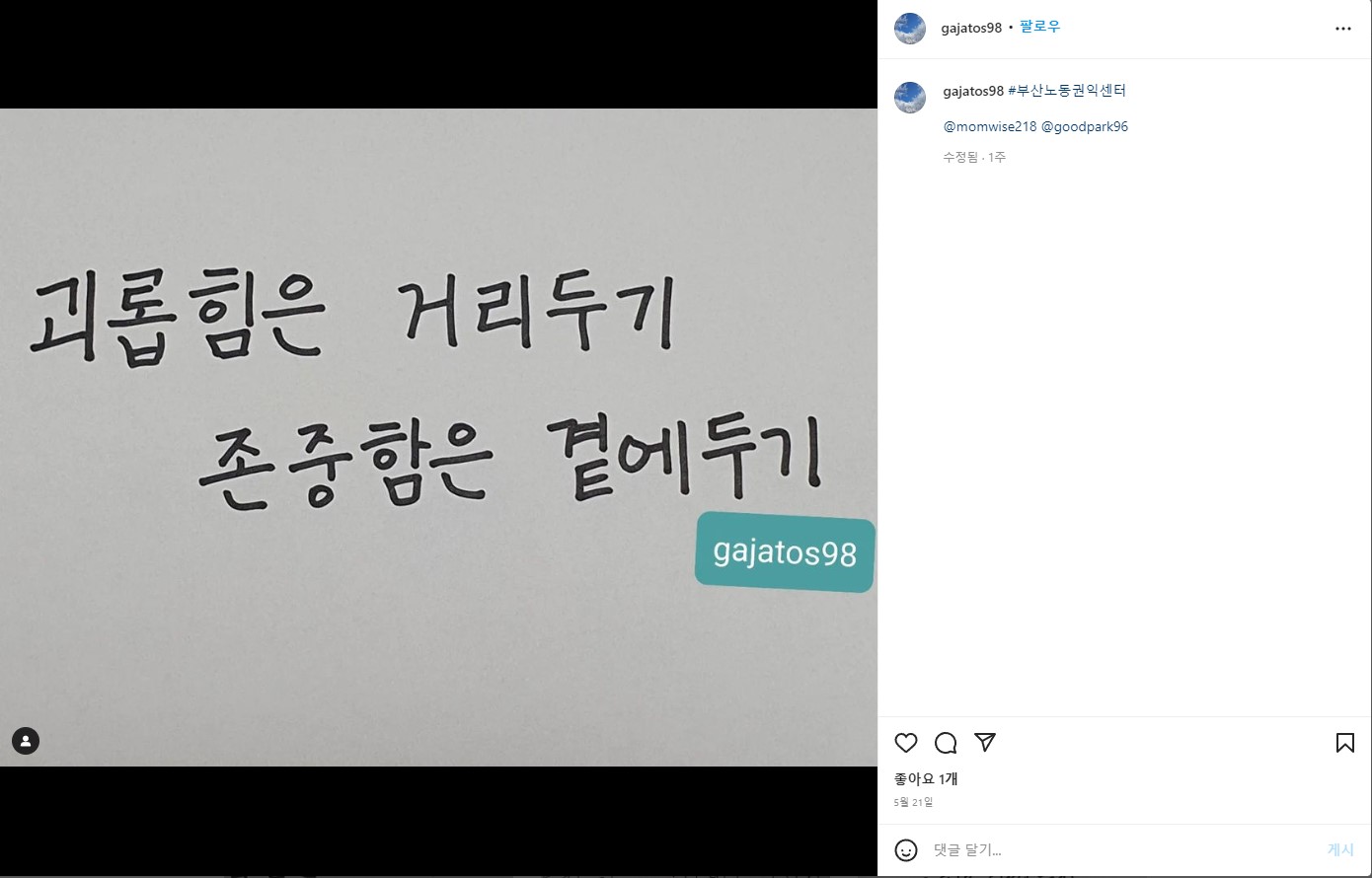Open the gajatos98 username in the caption
Viewport: 1372px width, 878px height.
click(x=973, y=91)
